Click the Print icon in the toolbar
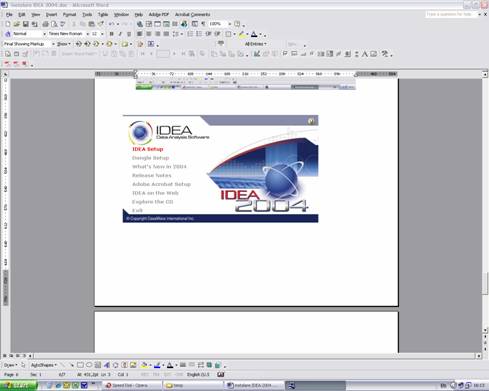The image size is (489, 391). pos(45,24)
